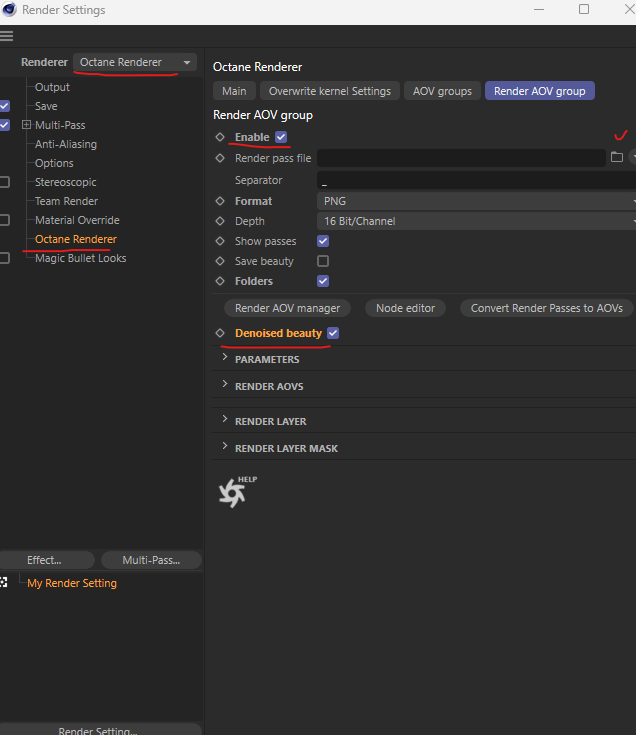Open the Node editor button

click(405, 308)
